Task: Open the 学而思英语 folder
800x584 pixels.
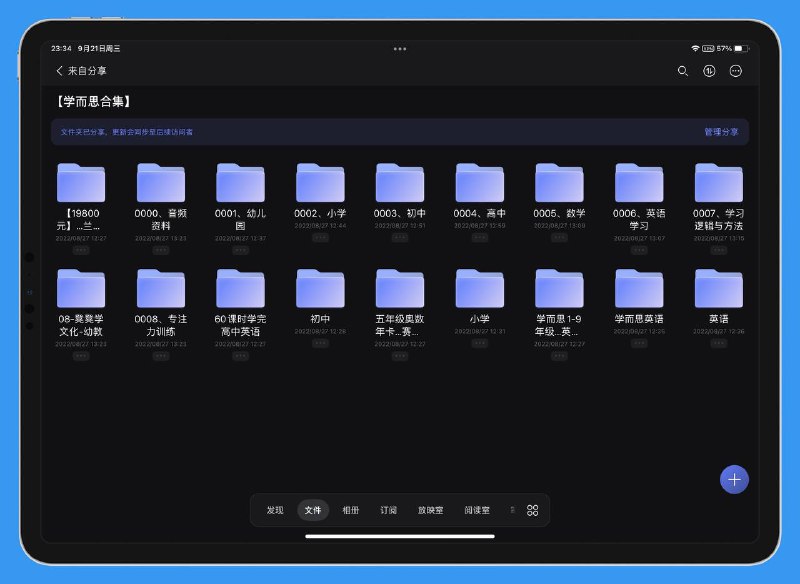Action: click(639, 289)
